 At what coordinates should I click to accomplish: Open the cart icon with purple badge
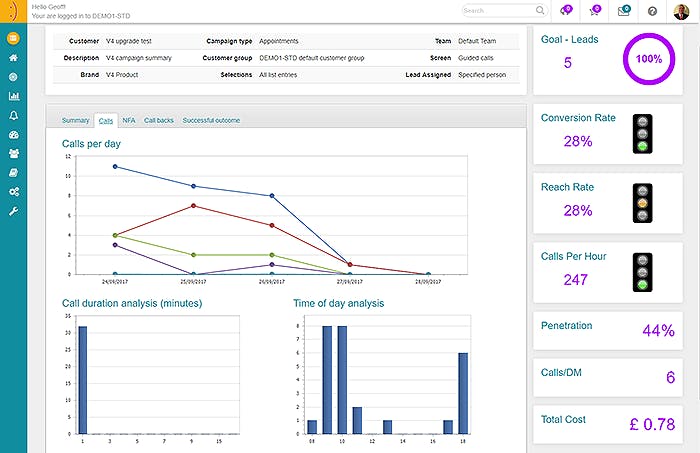(595, 11)
